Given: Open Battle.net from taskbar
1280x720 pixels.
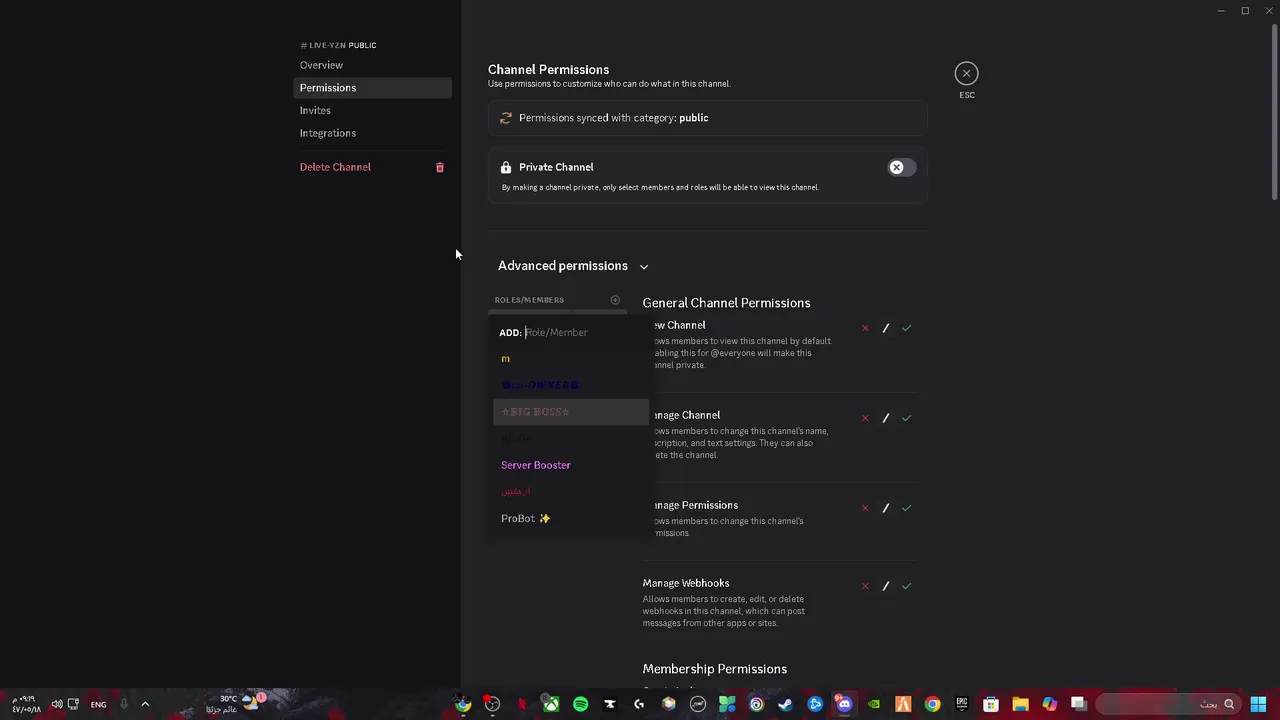Looking at the screenshot, I should [x=815, y=704].
